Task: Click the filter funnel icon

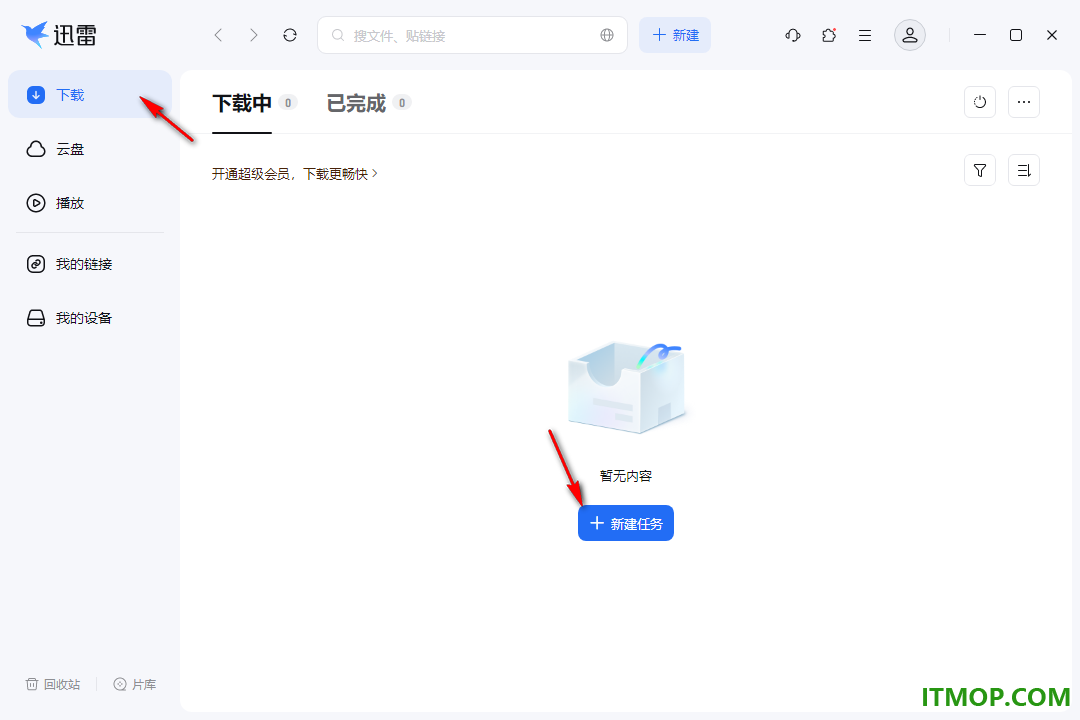Action: (980, 170)
